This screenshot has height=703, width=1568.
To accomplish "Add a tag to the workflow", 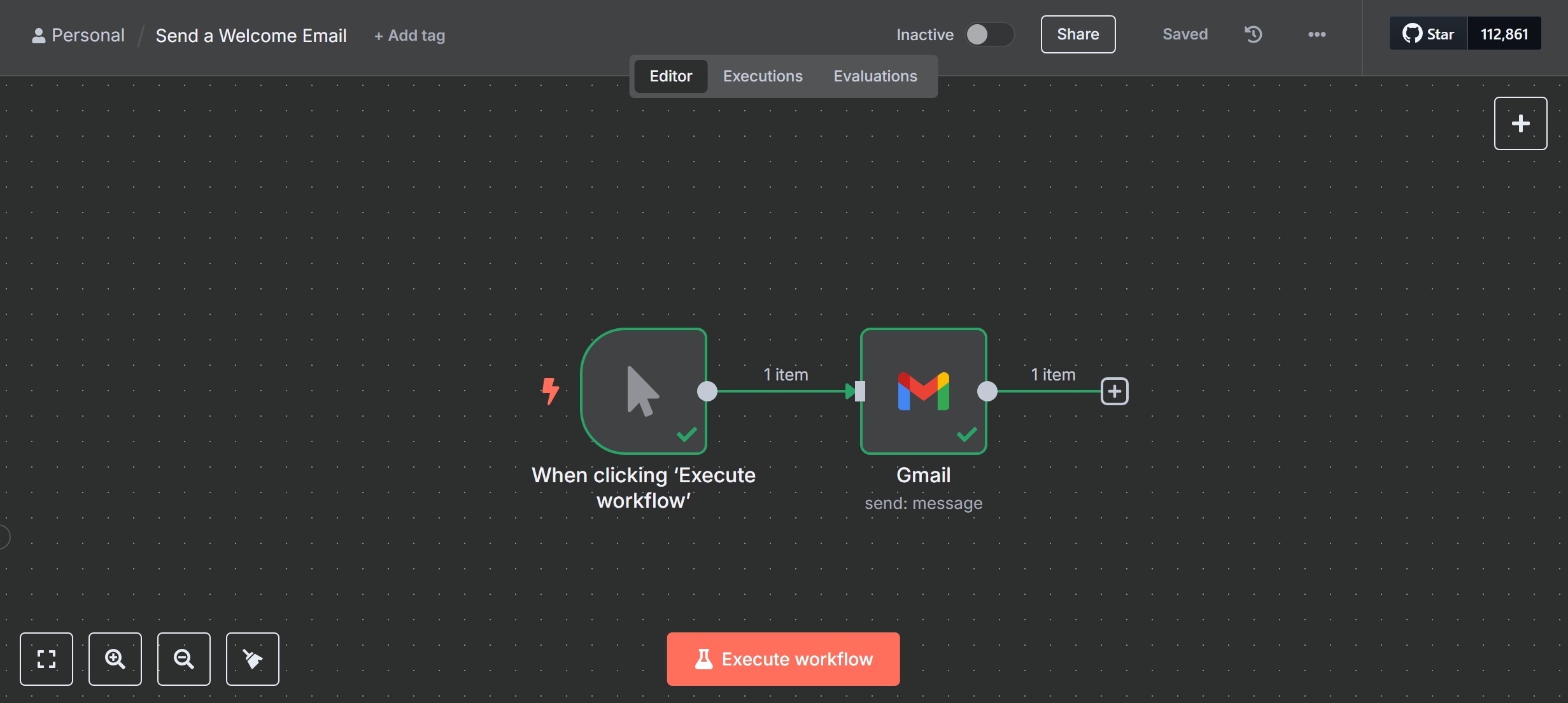I will 409,36.
